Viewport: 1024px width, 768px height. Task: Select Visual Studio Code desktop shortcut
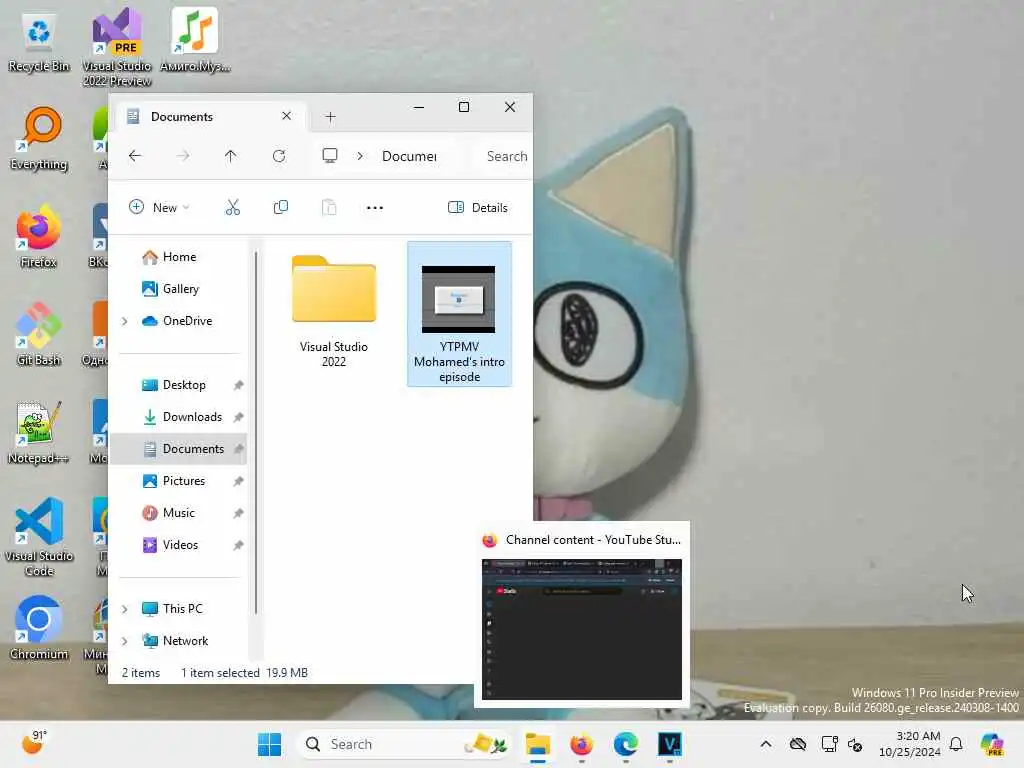pyautogui.click(x=39, y=537)
